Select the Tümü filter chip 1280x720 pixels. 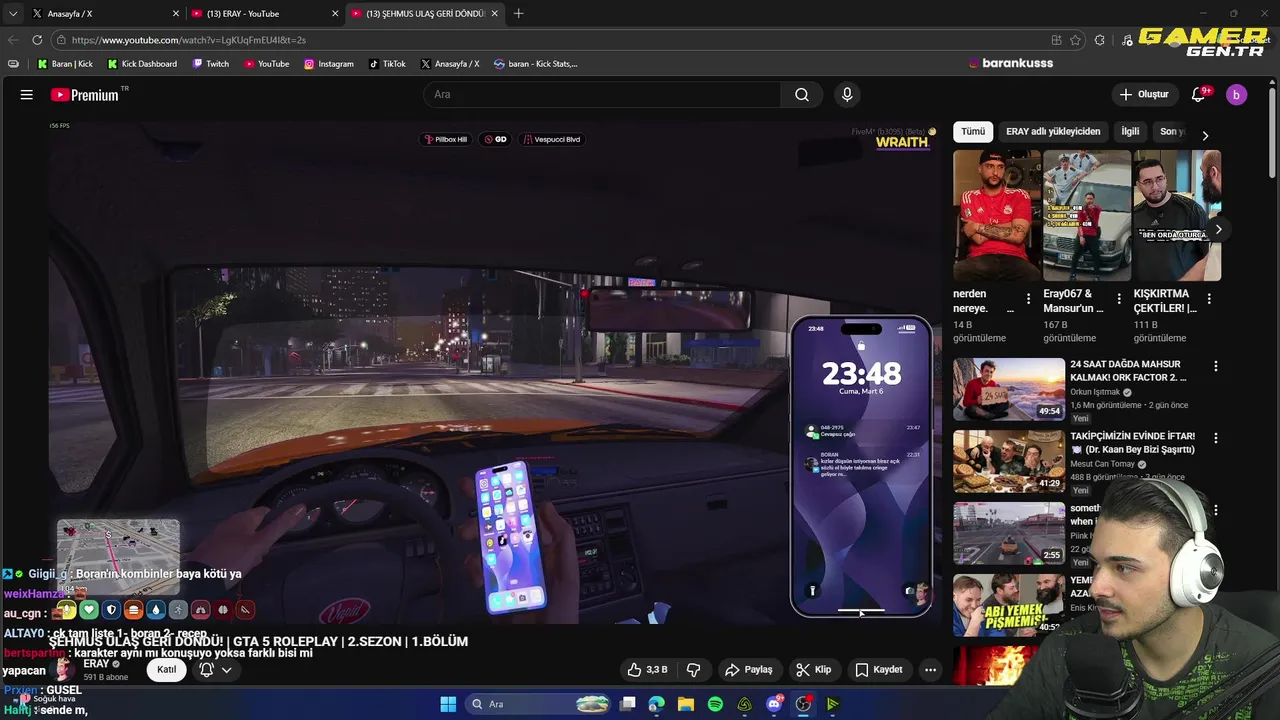point(973,131)
